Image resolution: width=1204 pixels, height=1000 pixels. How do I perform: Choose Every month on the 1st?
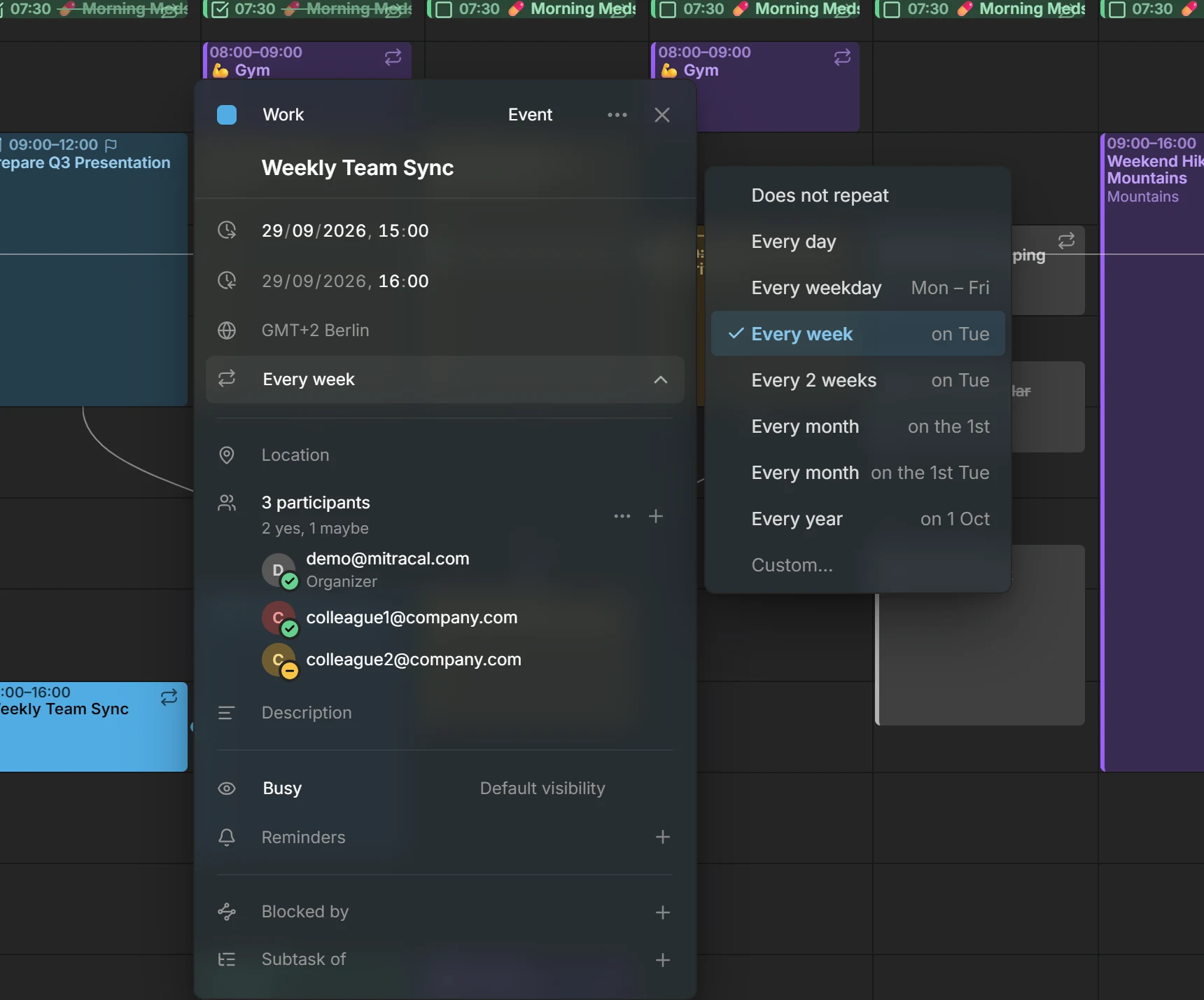coord(858,426)
